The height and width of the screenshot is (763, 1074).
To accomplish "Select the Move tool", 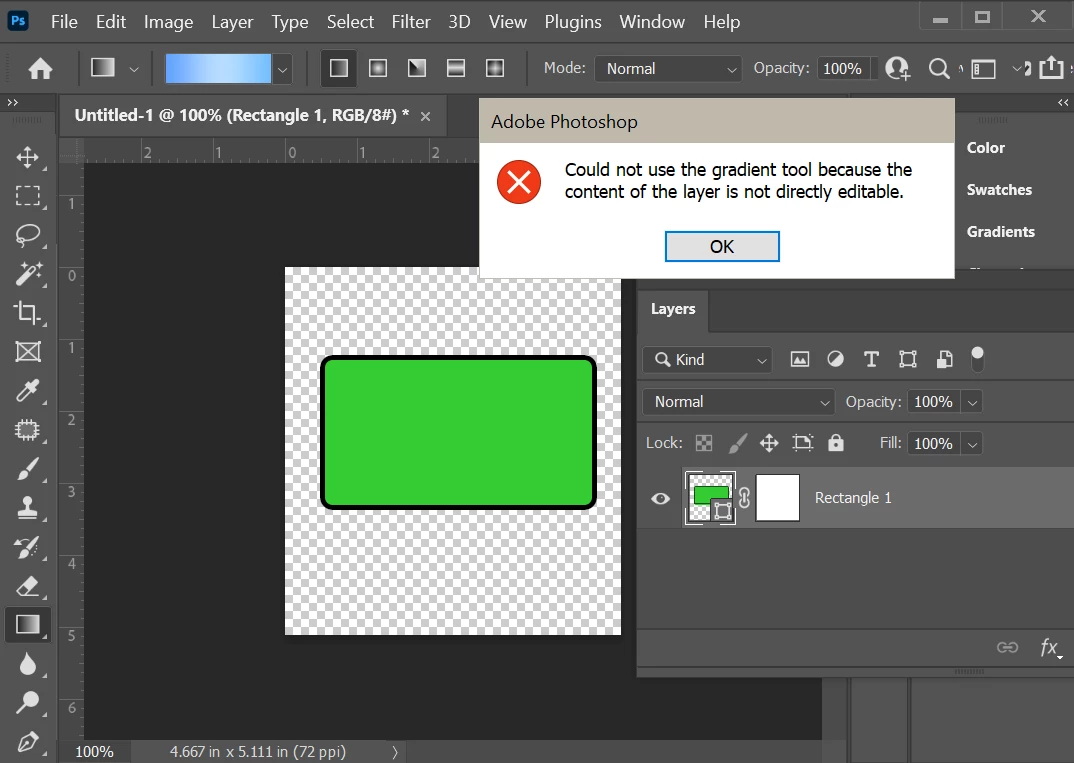I will pos(27,157).
